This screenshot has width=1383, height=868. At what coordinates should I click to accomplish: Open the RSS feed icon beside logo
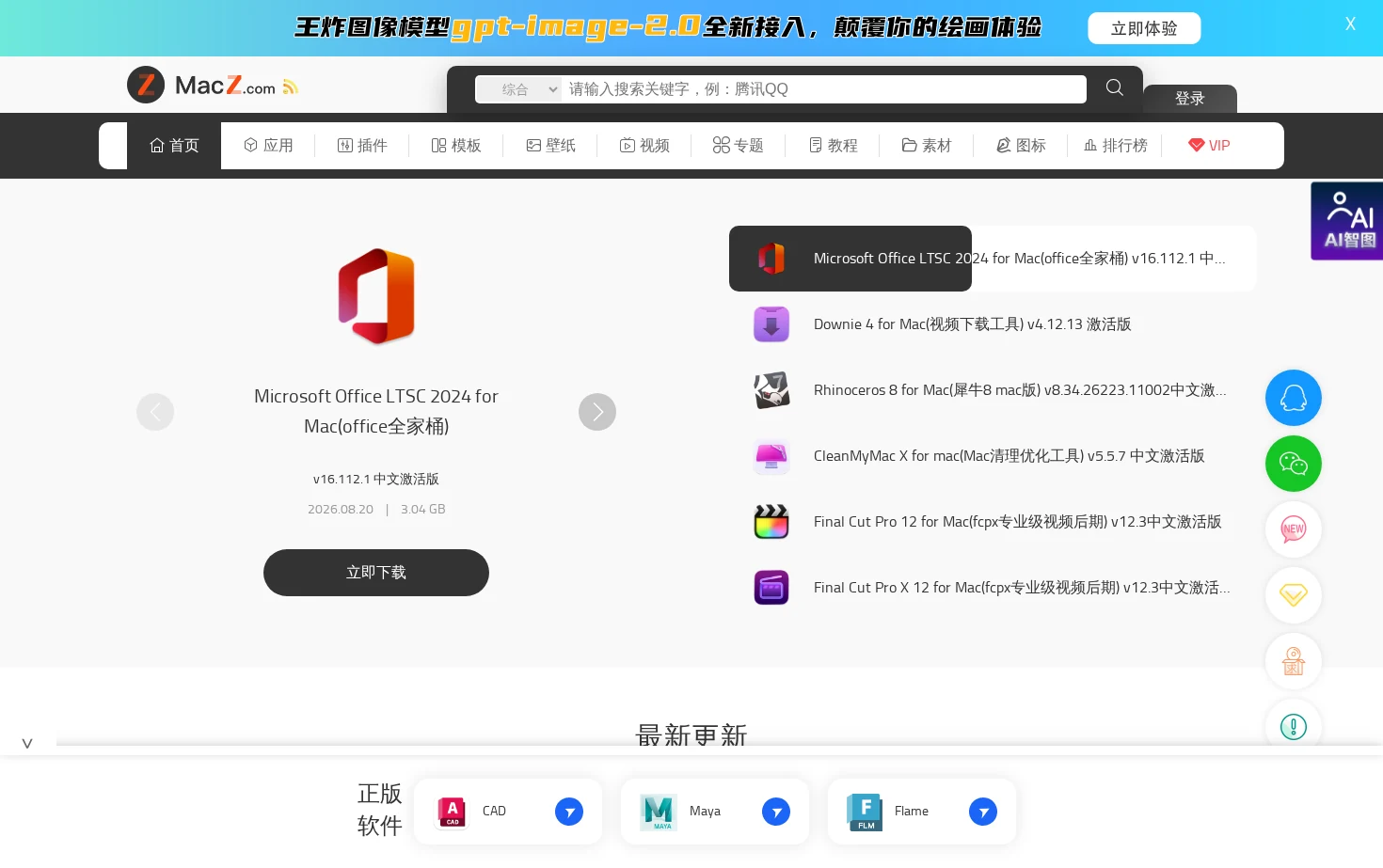click(291, 87)
